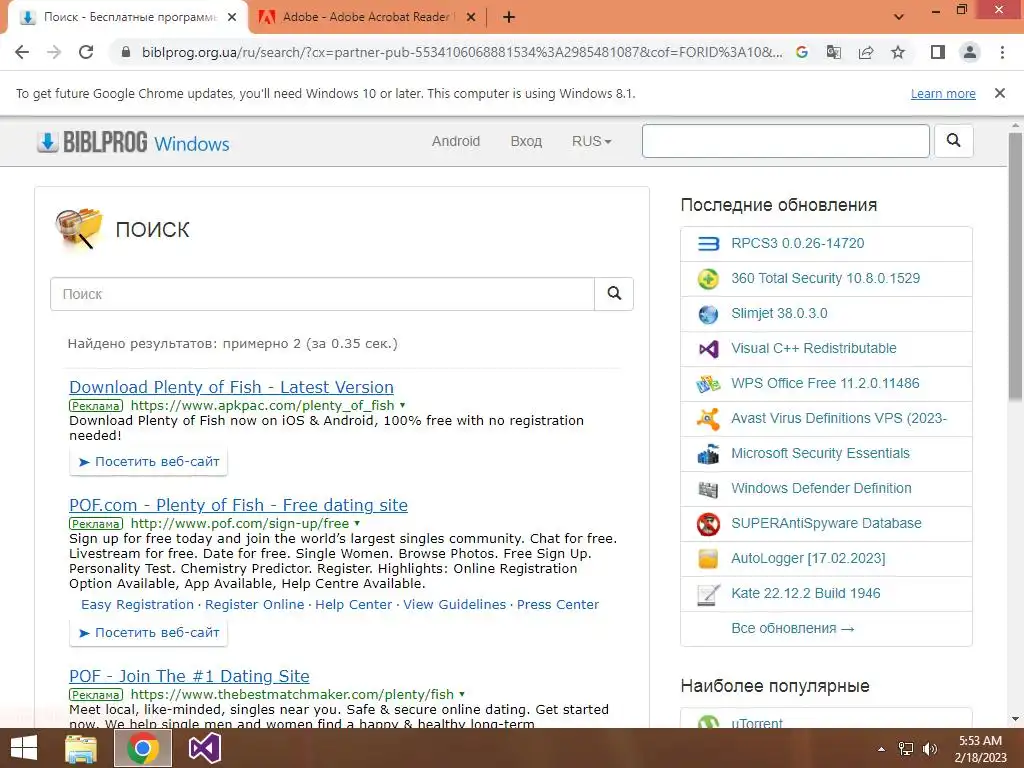
Task: Bookmark this page with star
Action: (898, 52)
